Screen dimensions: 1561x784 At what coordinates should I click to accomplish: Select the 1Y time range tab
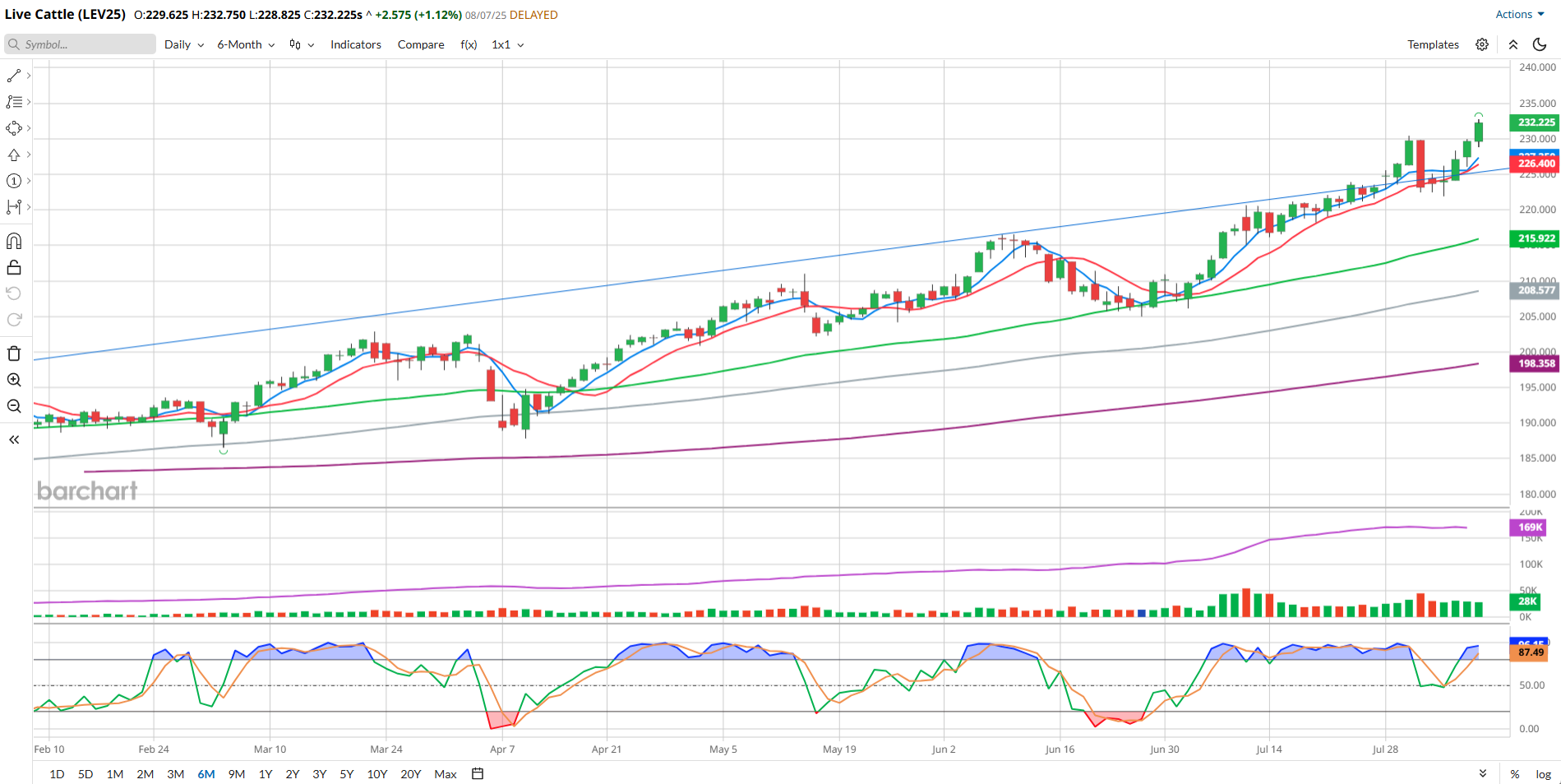[x=266, y=774]
